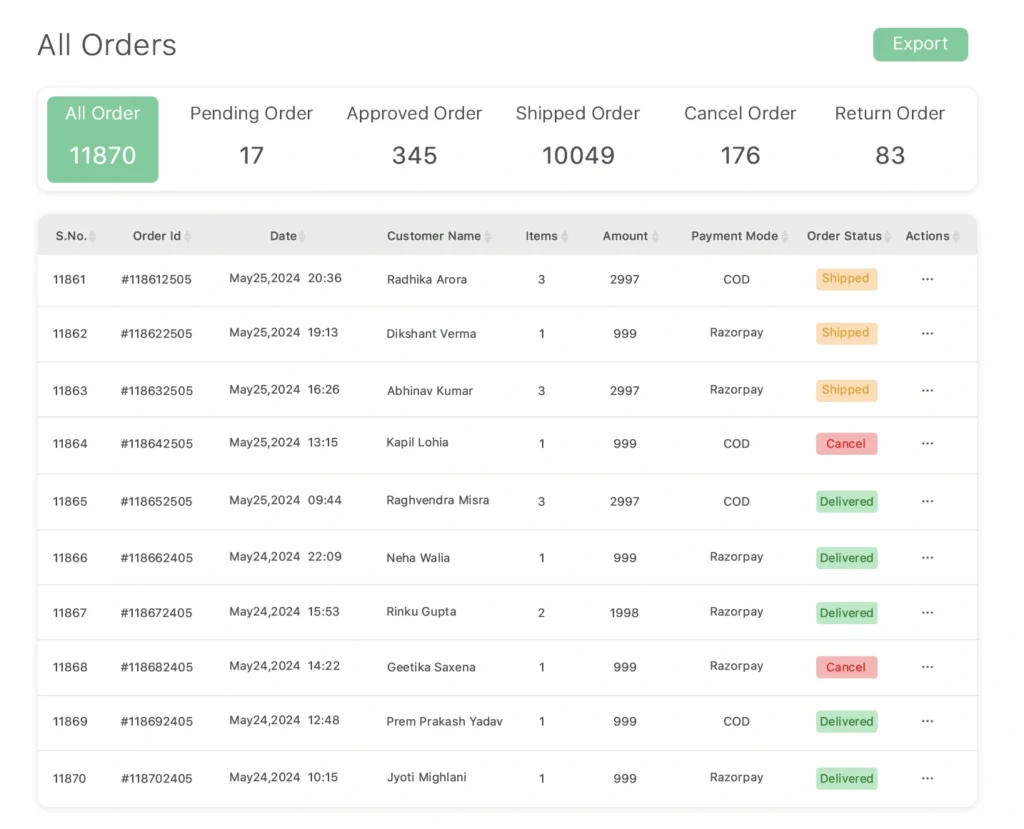Sort orders by Amount column arrows
This screenshot has width=1024, height=829.
pyautogui.click(x=656, y=237)
